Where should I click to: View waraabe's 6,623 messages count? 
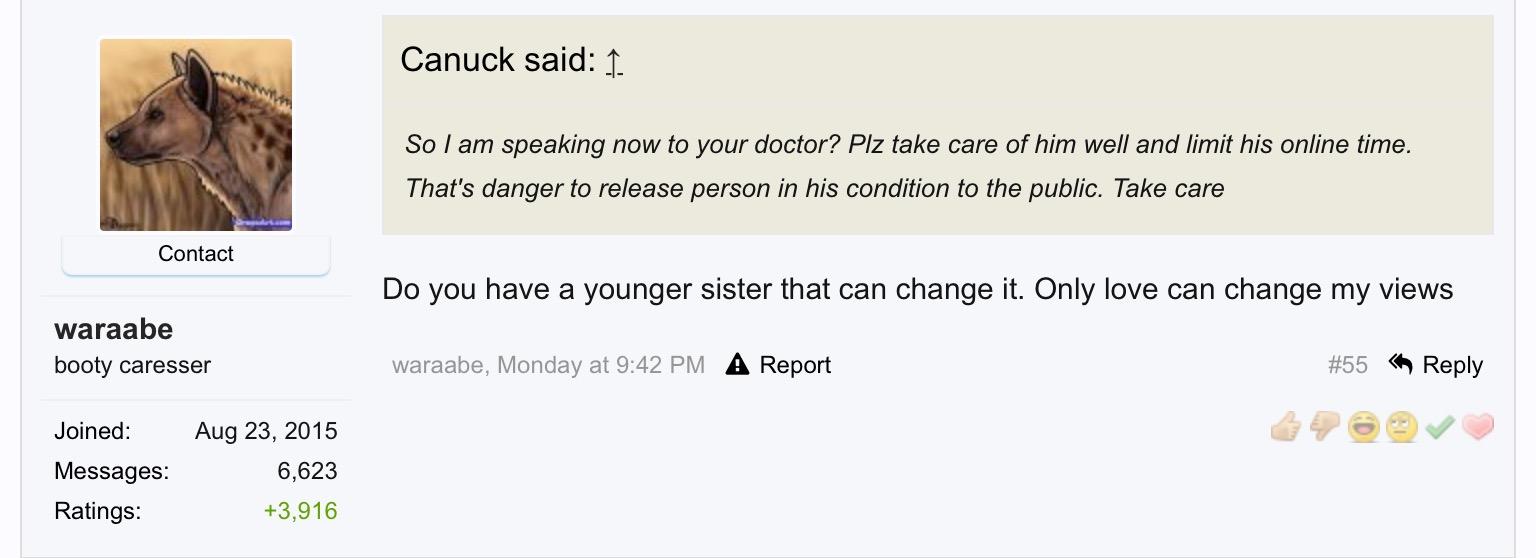click(x=307, y=471)
